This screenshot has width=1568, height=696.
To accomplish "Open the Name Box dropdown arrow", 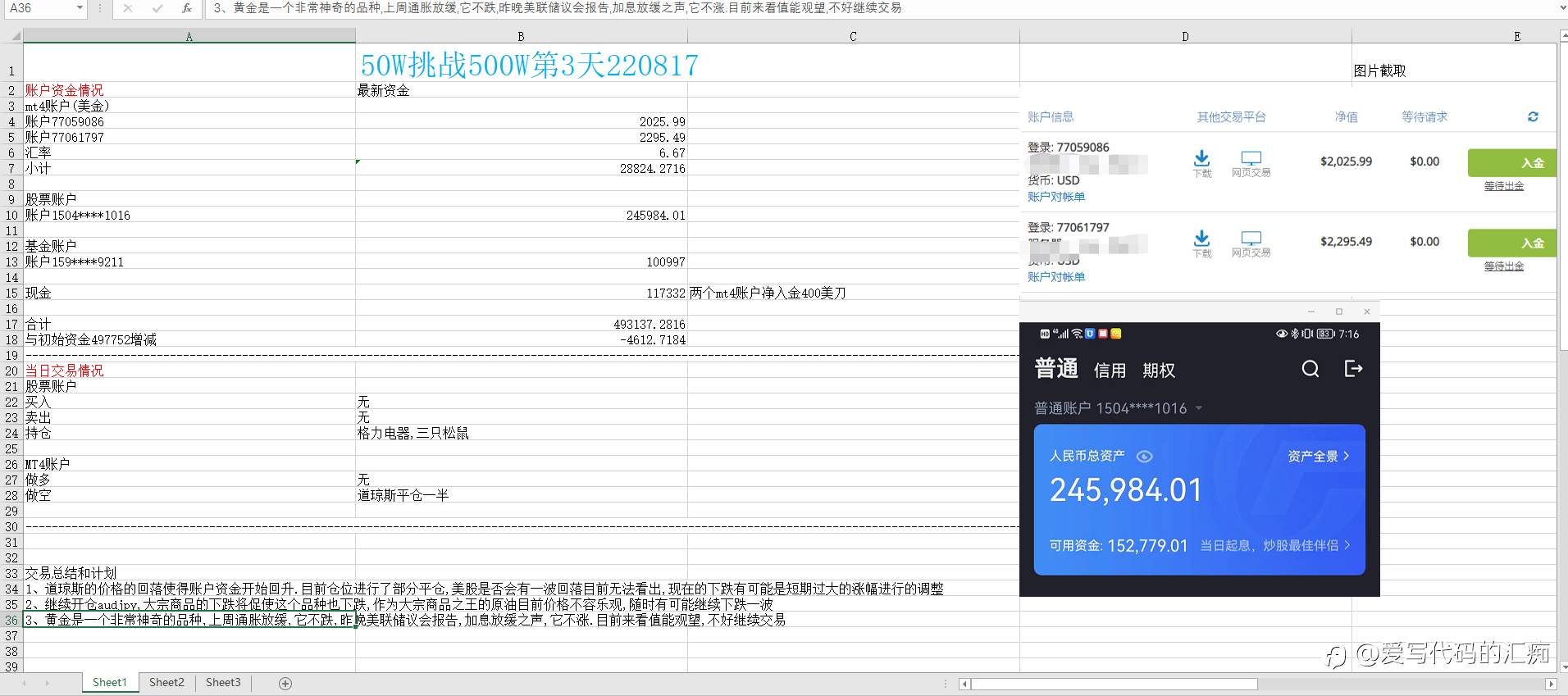I will pos(80,8).
